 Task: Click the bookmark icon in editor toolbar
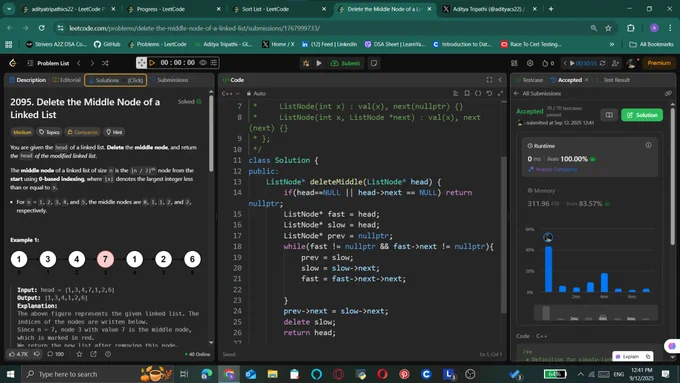(x=467, y=93)
